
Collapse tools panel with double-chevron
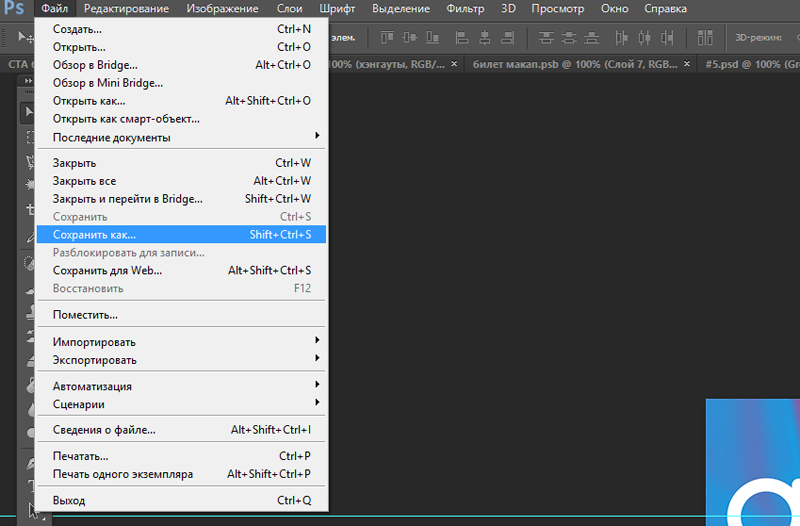pos(28,80)
